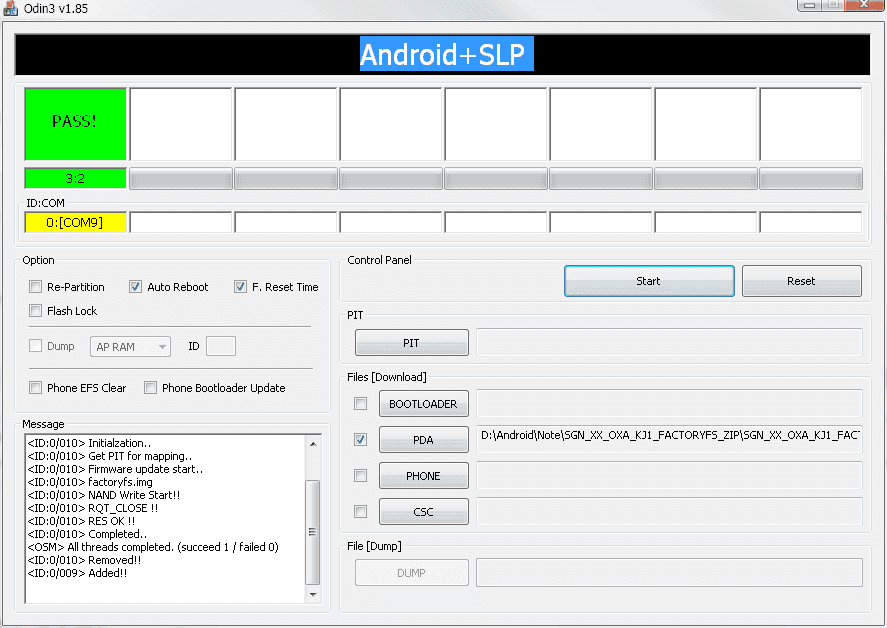Viewport: 887px width, 628px height.
Task: Click the log line 'factoryfs.img'
Action: [90, 482]
